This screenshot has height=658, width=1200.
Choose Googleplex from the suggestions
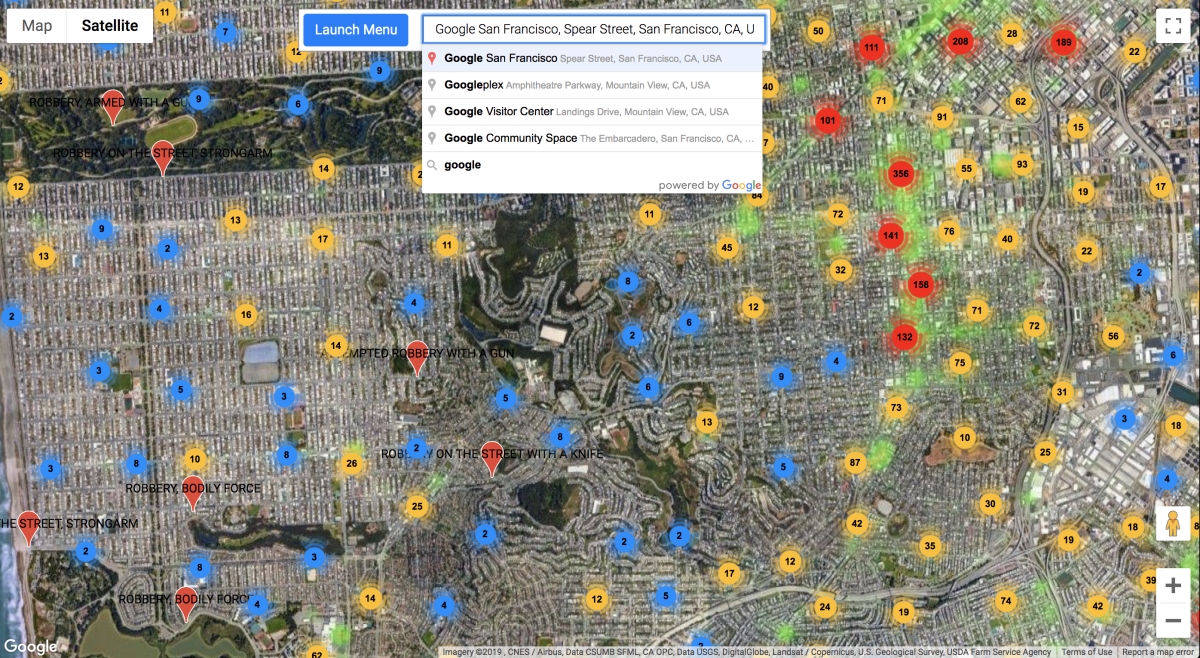pos(592,85)
